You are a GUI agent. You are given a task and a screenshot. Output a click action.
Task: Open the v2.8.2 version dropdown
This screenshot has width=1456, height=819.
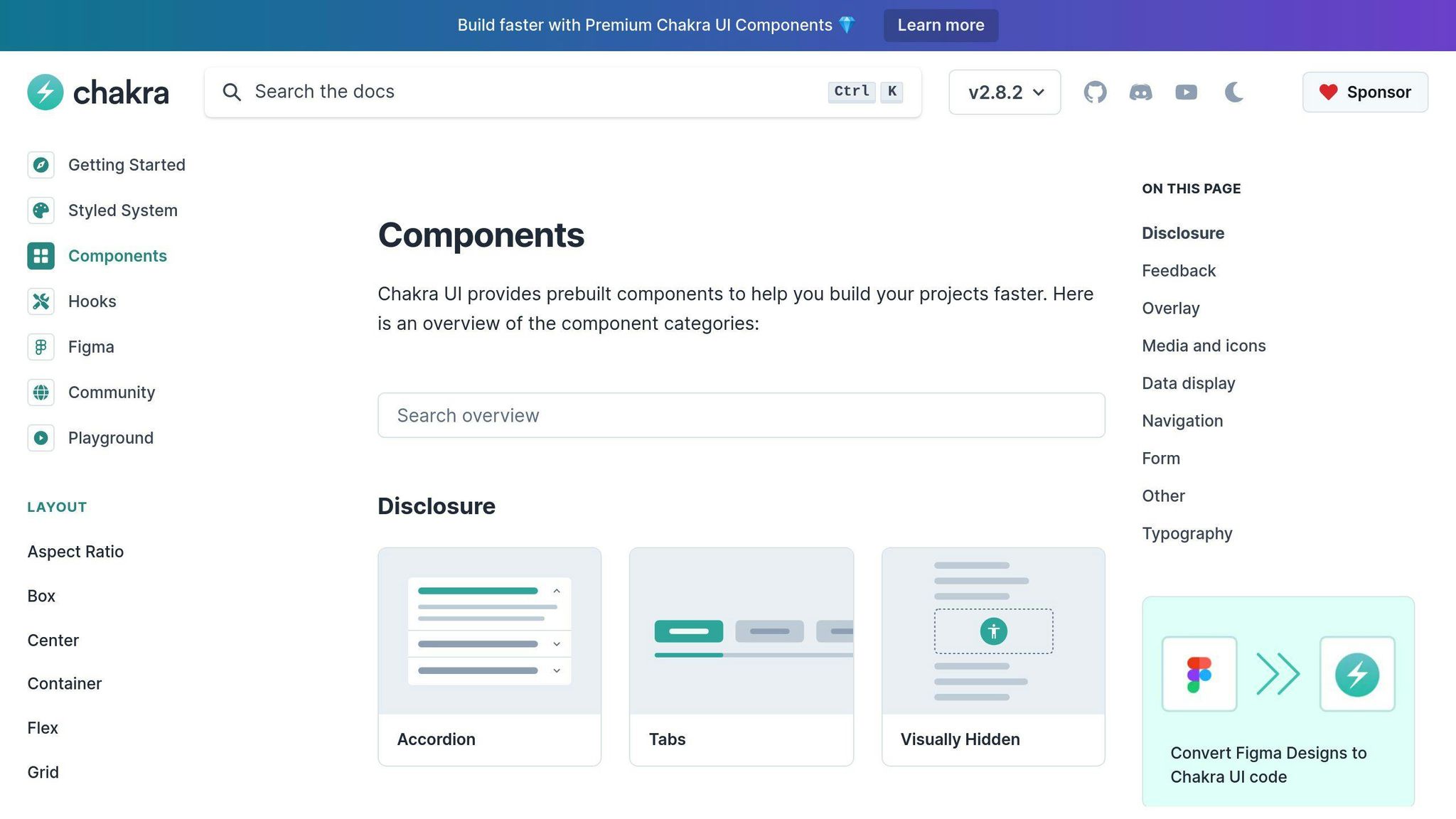(1005, 92)
